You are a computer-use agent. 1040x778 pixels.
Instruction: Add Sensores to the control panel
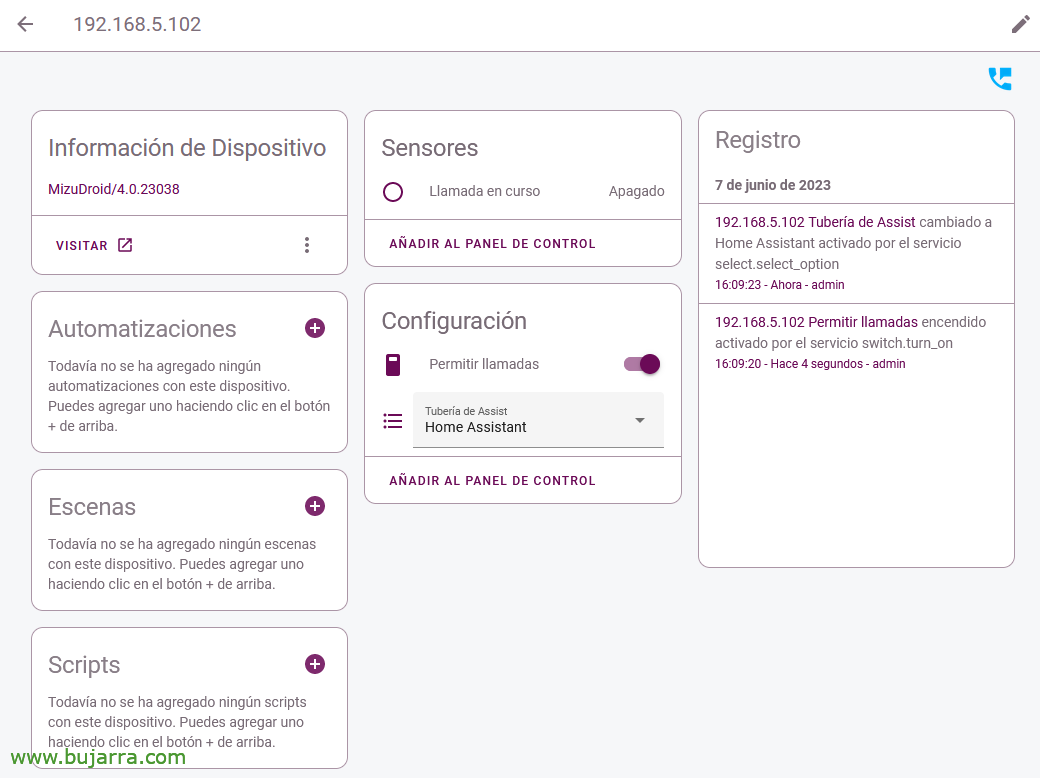coord(492,243)
